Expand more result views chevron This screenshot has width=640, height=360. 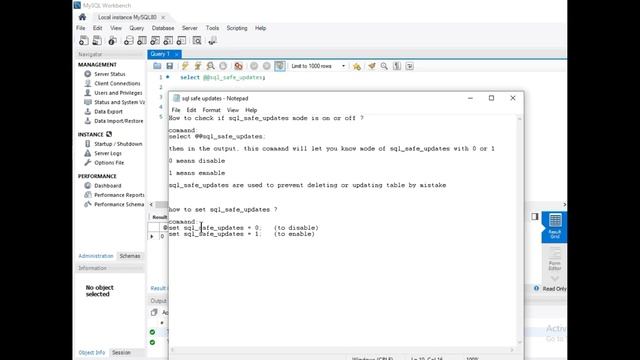[555, 278]
